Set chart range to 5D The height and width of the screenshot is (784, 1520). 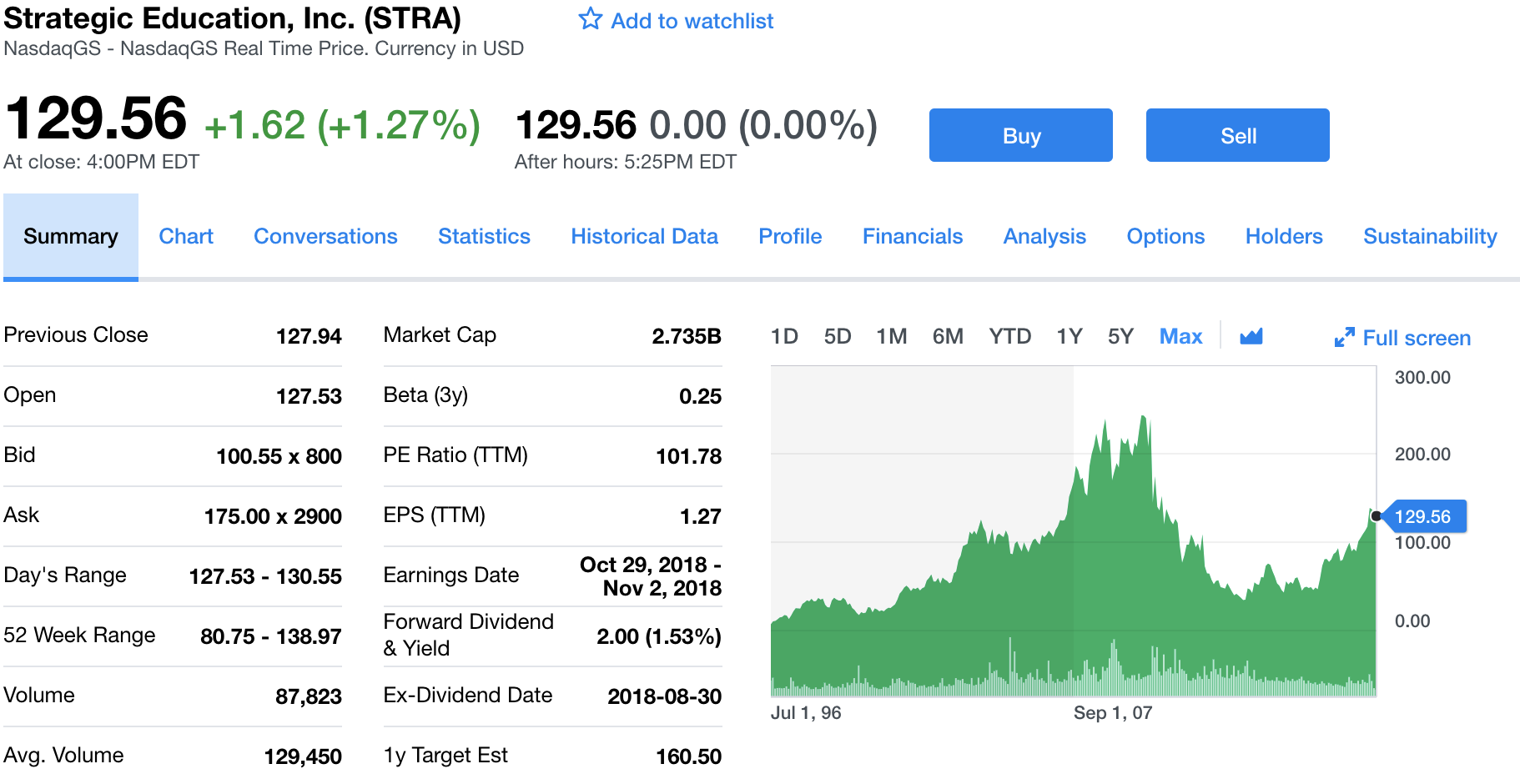pyautogui.click(x=838, y=336)
